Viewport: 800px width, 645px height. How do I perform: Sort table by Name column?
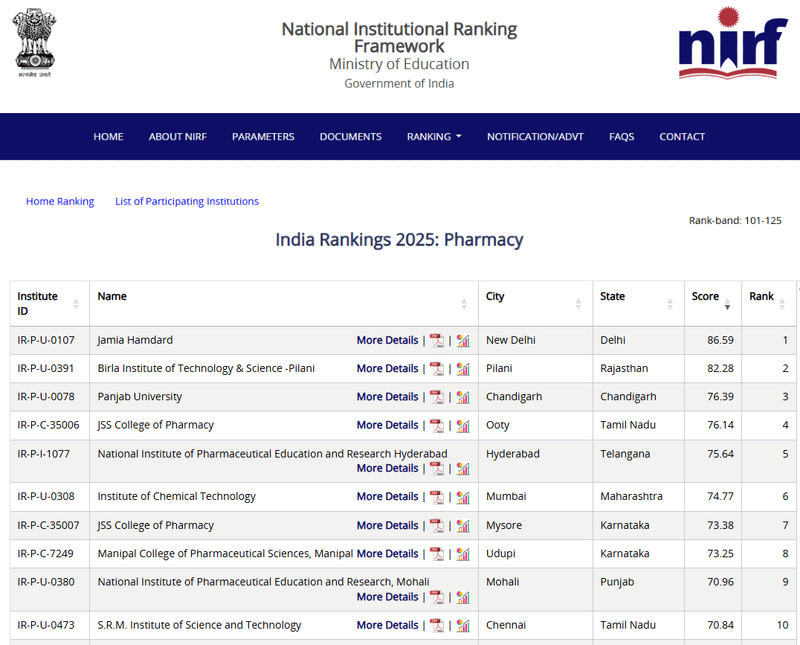pos(284,304)
